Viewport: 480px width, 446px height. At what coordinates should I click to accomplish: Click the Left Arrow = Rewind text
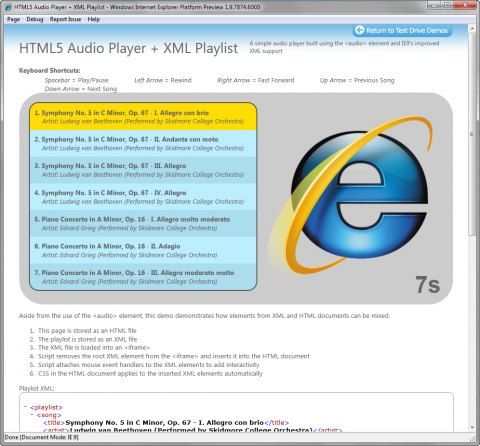point(163,80)
